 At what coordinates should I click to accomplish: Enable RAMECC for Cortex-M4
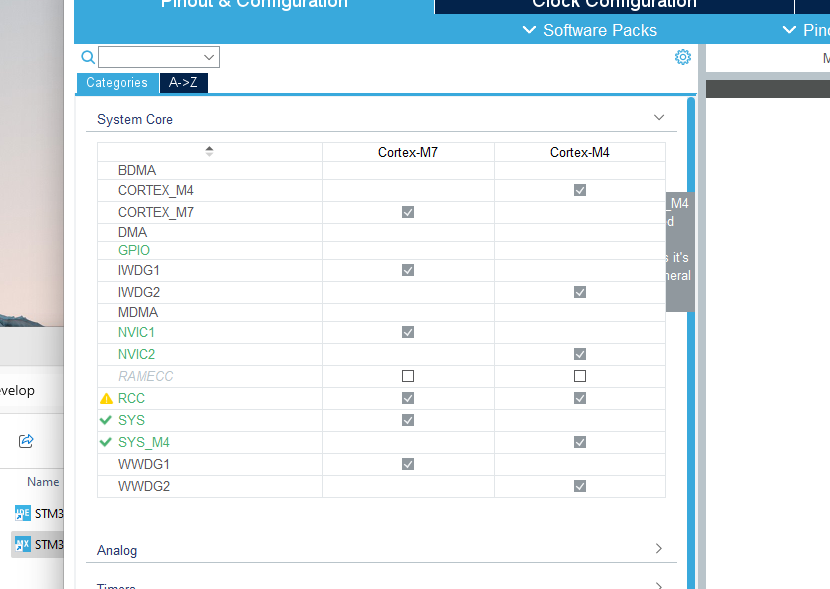pos(580,376)
